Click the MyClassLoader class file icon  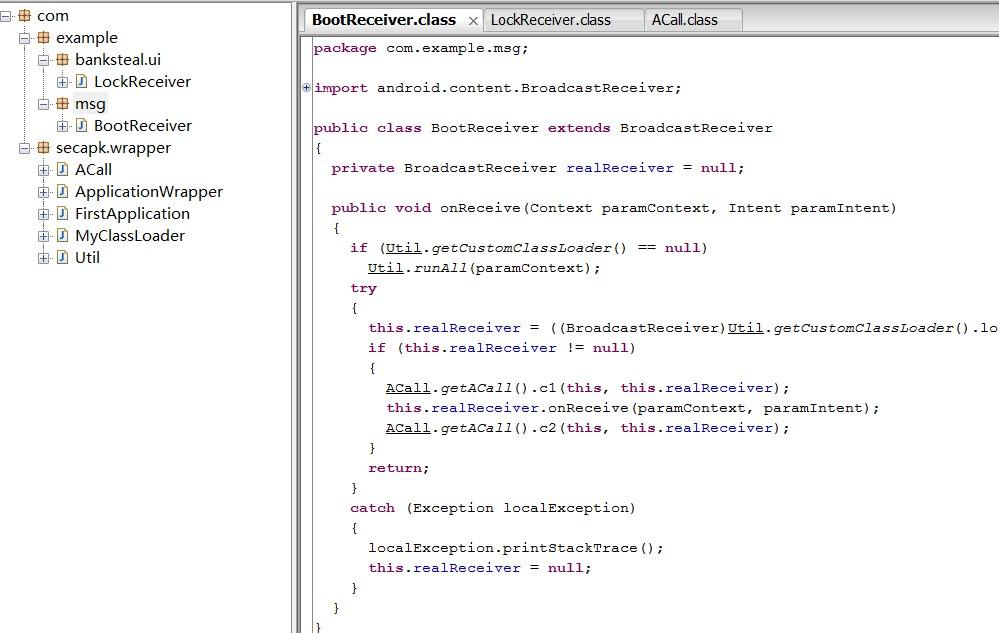tap(62, 236)
